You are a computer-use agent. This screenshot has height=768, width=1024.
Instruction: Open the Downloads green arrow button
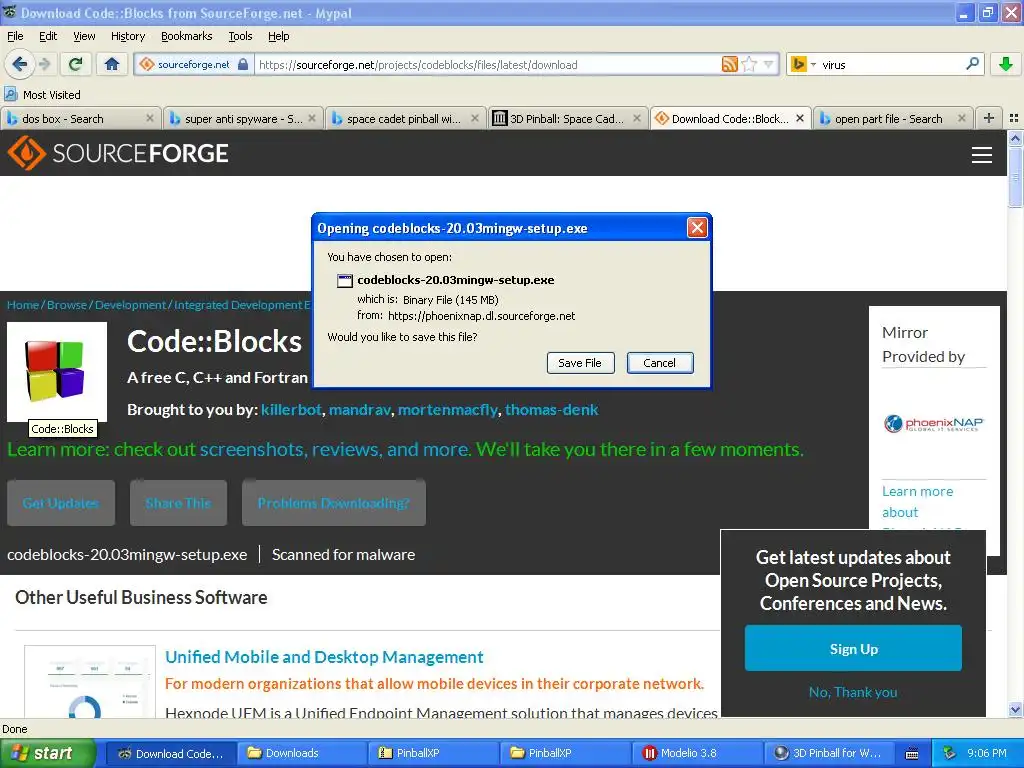(x=1006, y=64)
